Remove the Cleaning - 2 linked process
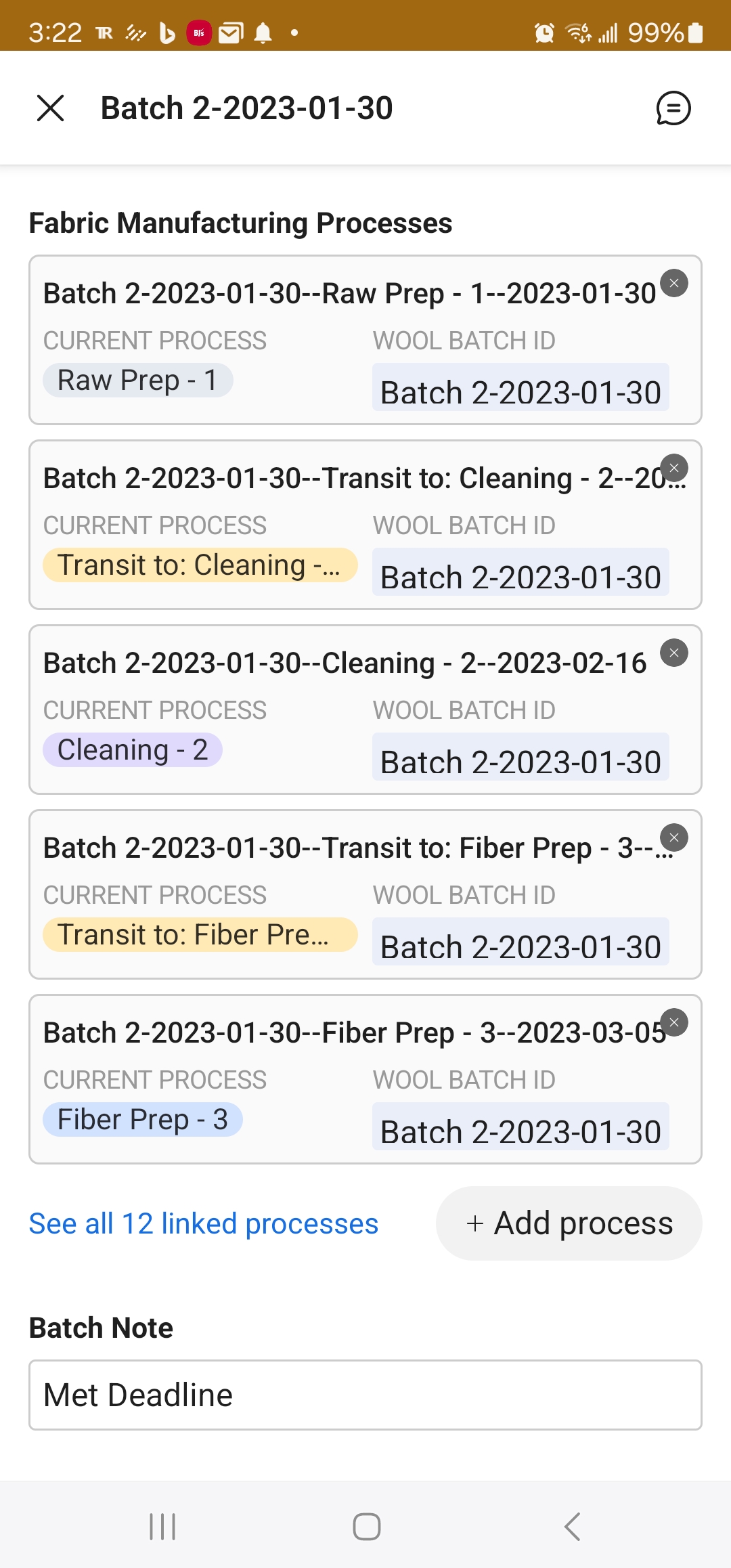The height and width of the screenshot is (1568, 731). 674,653
